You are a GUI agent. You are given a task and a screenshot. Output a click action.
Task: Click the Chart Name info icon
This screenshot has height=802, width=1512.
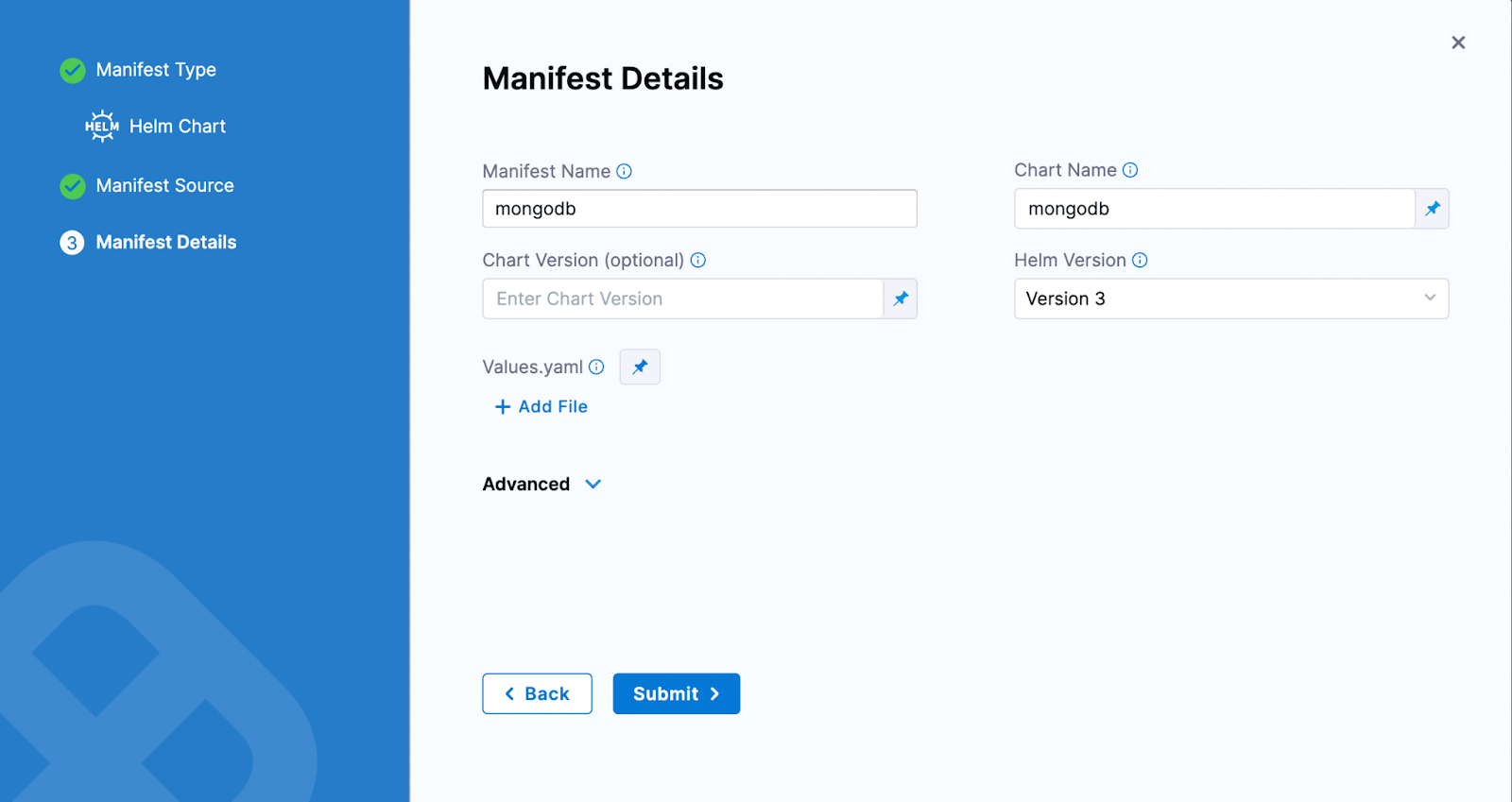pos(1130,170)
